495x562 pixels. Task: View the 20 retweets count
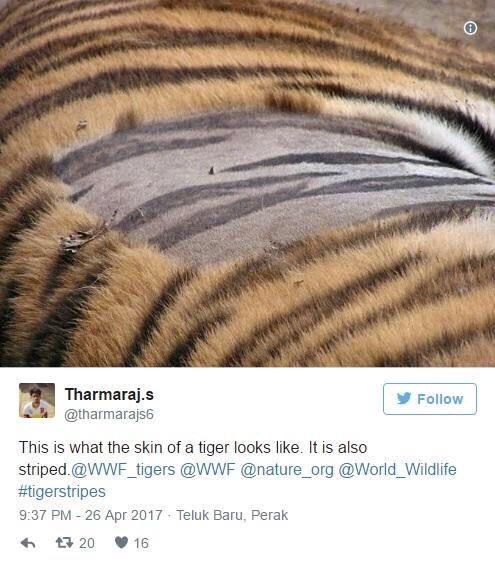pyautogui.click(x=87, y=543)
